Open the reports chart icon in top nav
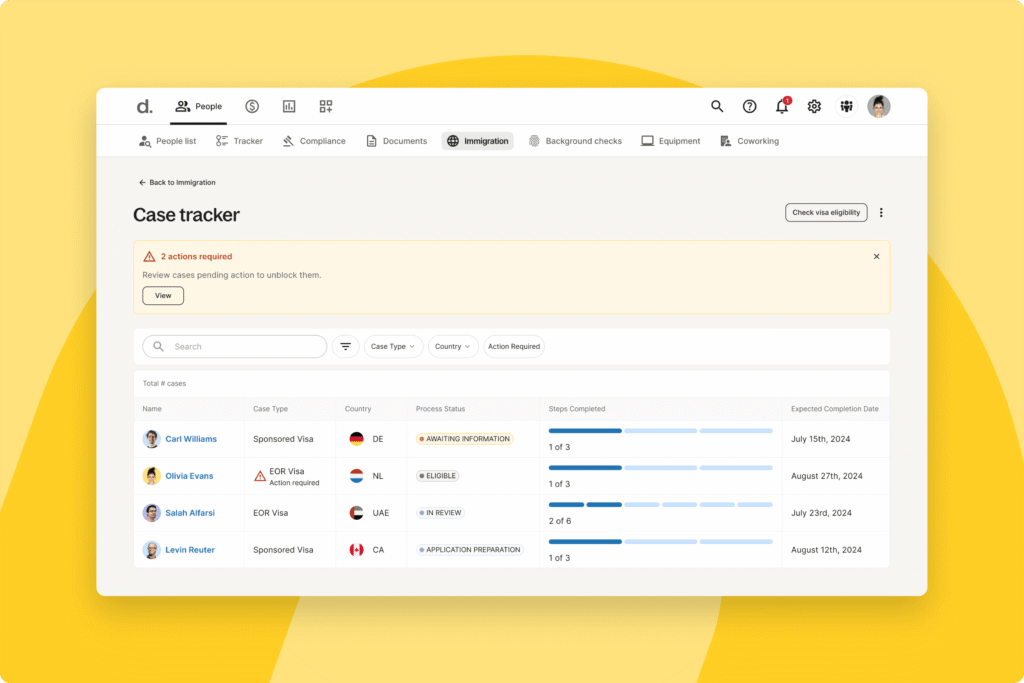This screenshot has height=683, width=1024. (x=289, y=106)
